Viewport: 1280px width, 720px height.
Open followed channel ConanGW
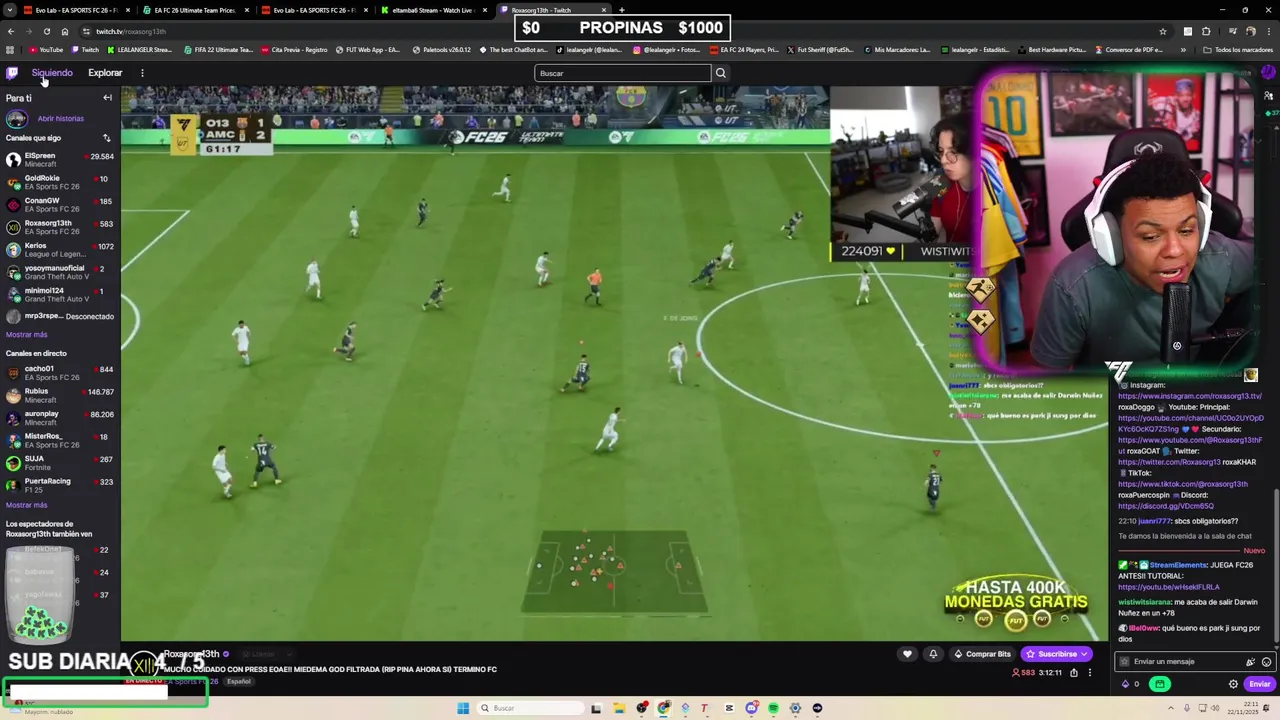(60, 205)
